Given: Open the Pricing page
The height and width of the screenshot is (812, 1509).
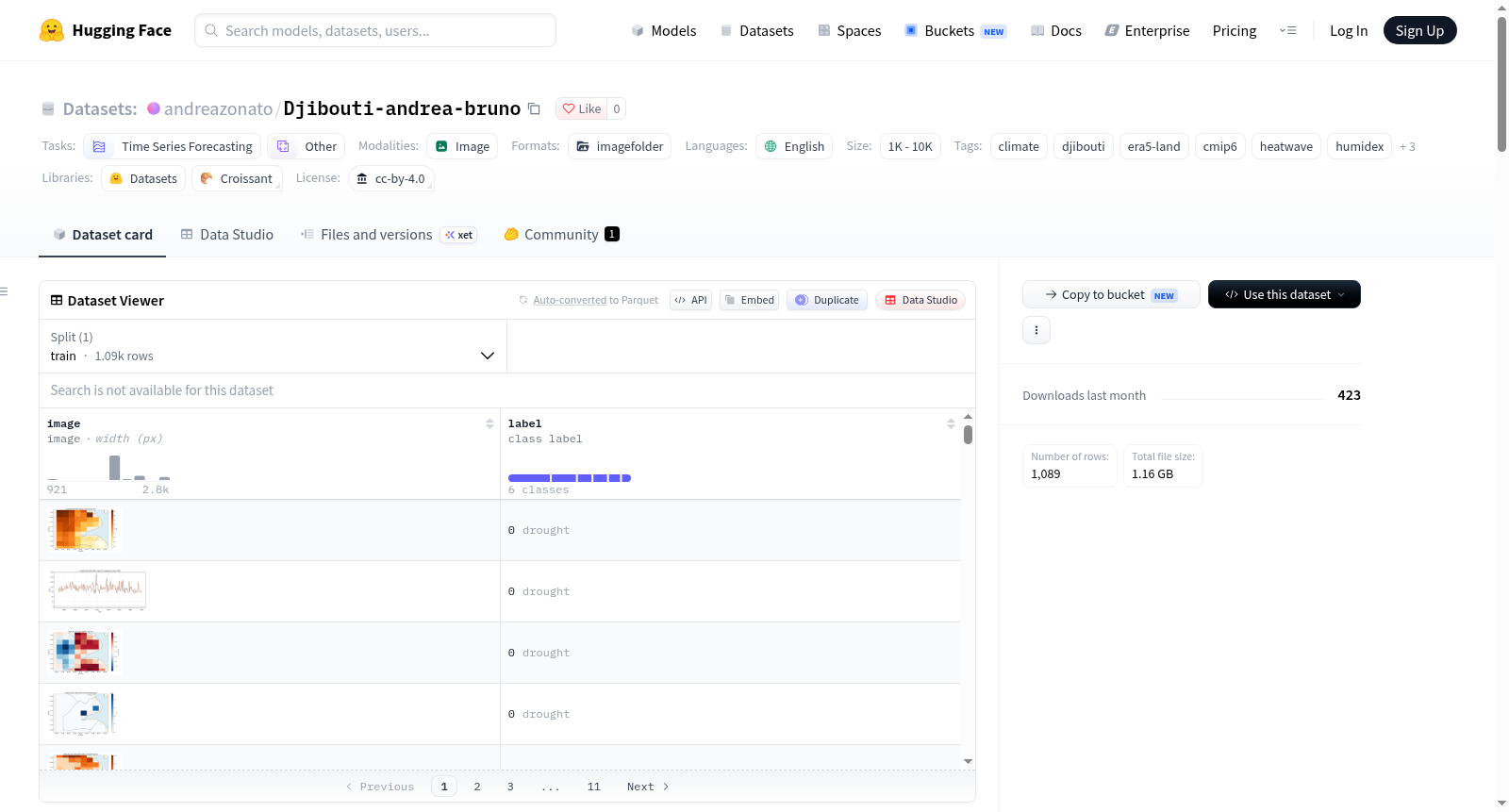Looking at the screenshot, I should click(x=1235, y=30).
